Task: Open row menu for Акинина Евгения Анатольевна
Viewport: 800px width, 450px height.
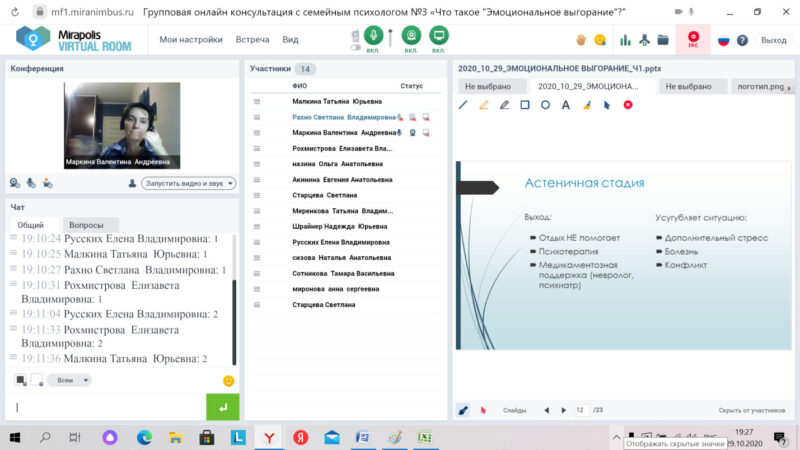Action: pos(257,180)
